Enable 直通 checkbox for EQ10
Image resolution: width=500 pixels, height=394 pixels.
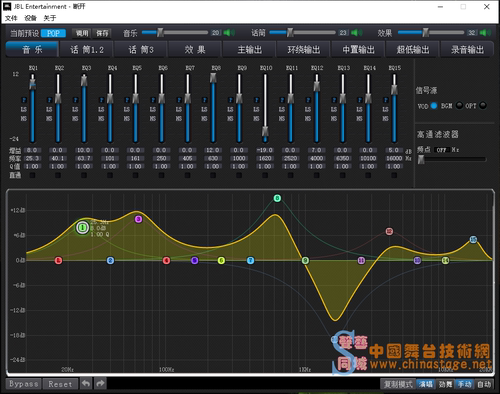coord(265,175)
